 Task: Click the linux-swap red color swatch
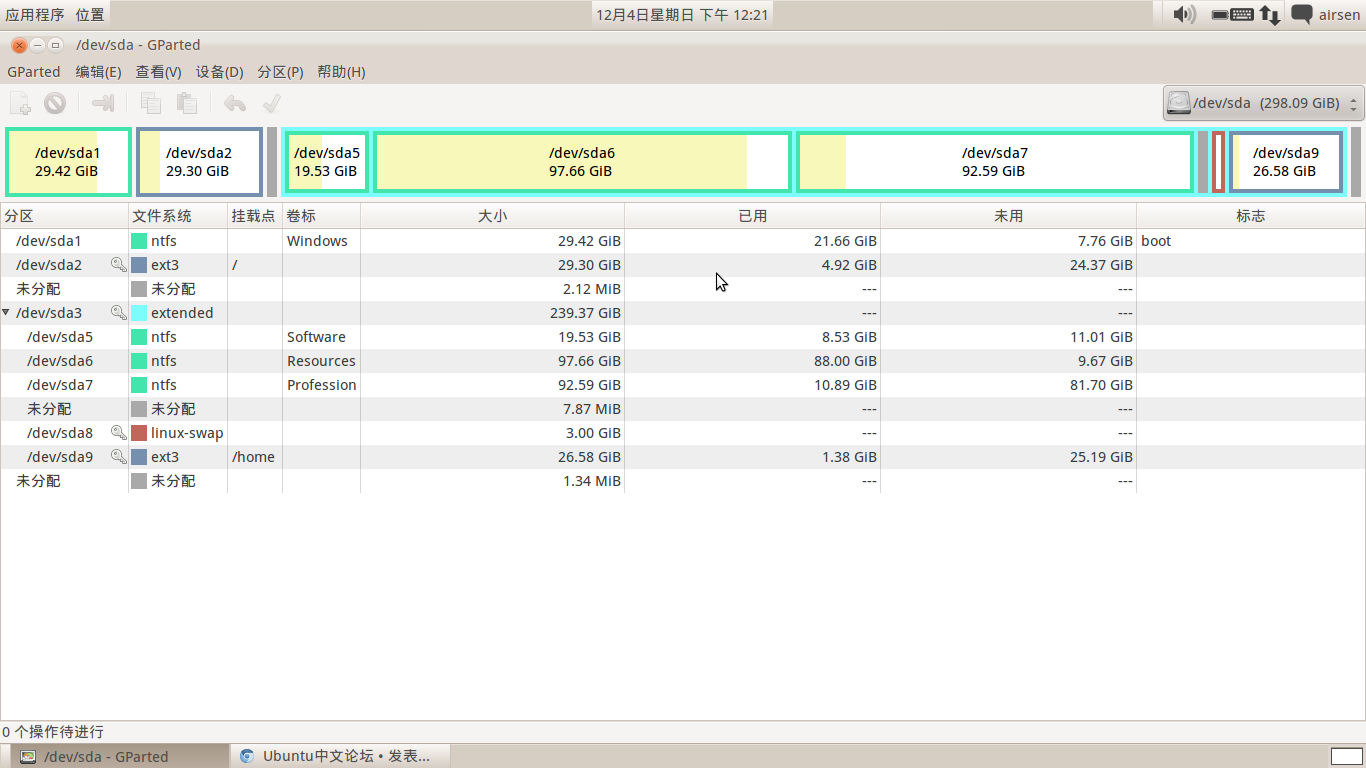[139, 433]
